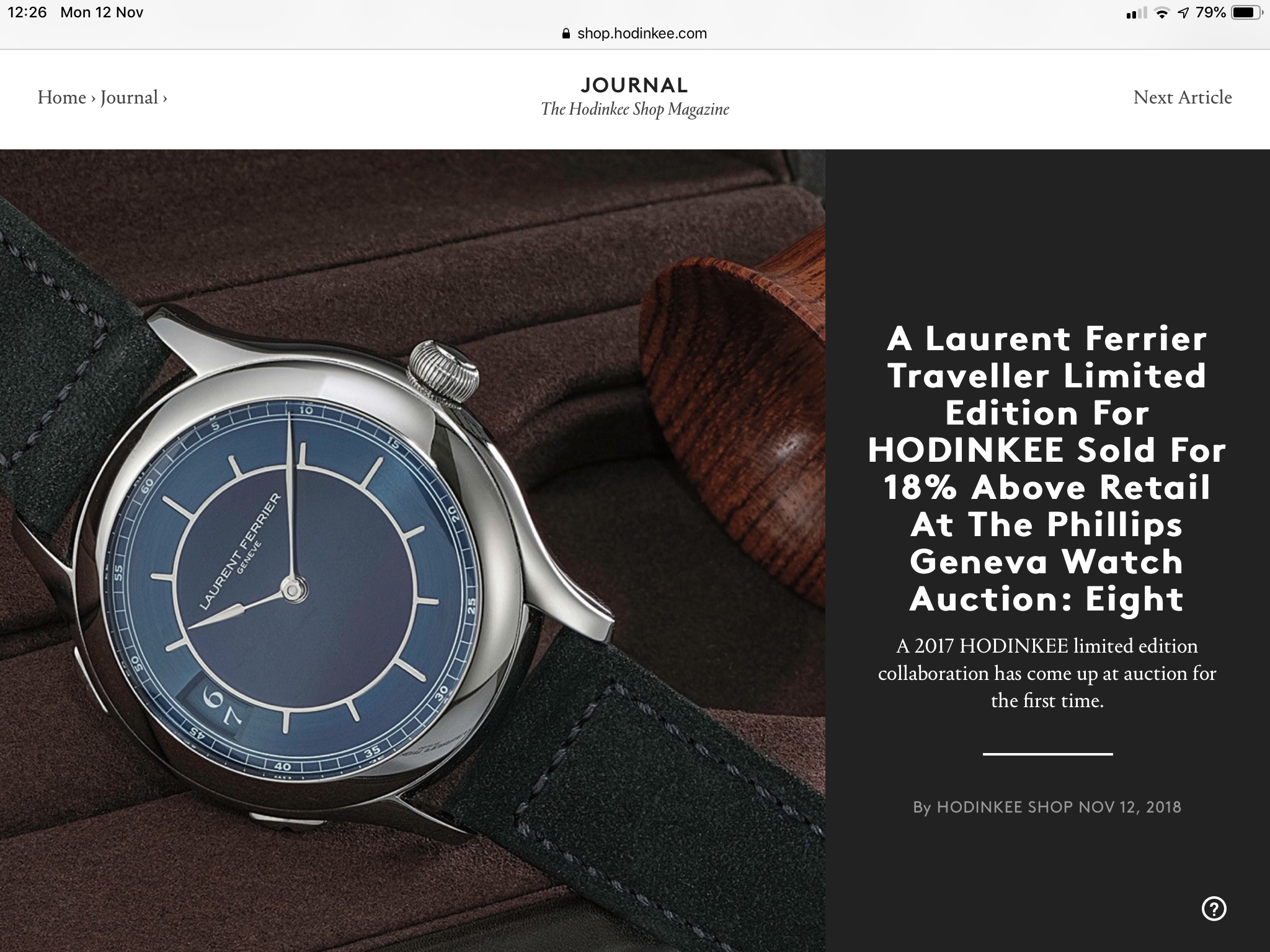
Task: Tap shop.hodinkee.com address bar
Action: point(634,33)
